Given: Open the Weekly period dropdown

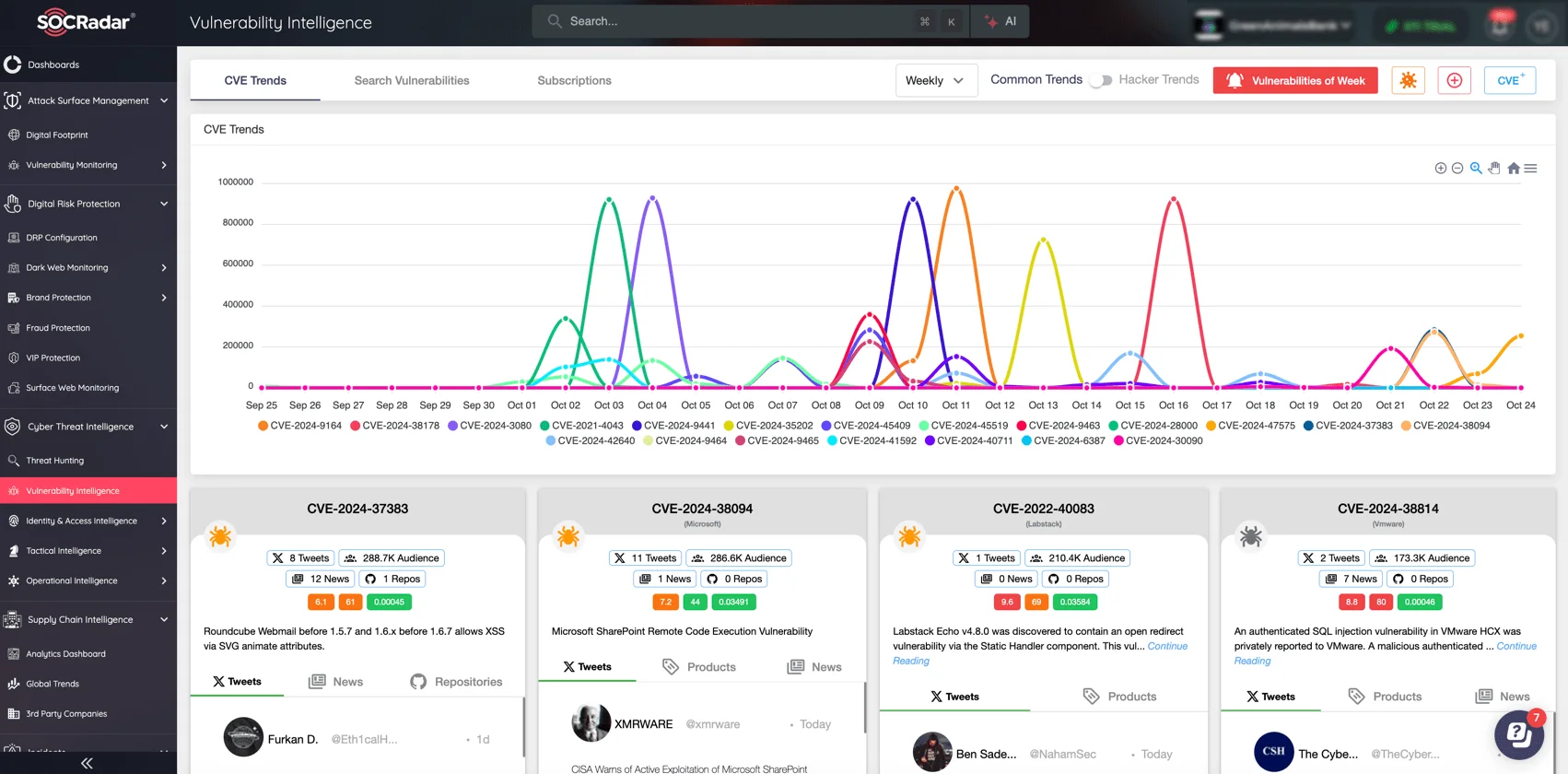Looking at the screenshot, I should (936, 80).
